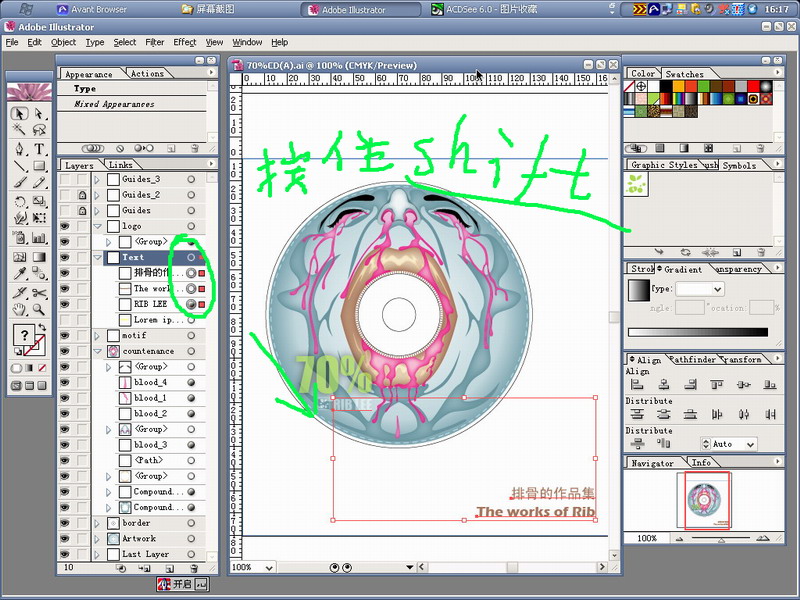Pick the orange swatch
This screenshot has height=600, width=800.
coord(679,86)
